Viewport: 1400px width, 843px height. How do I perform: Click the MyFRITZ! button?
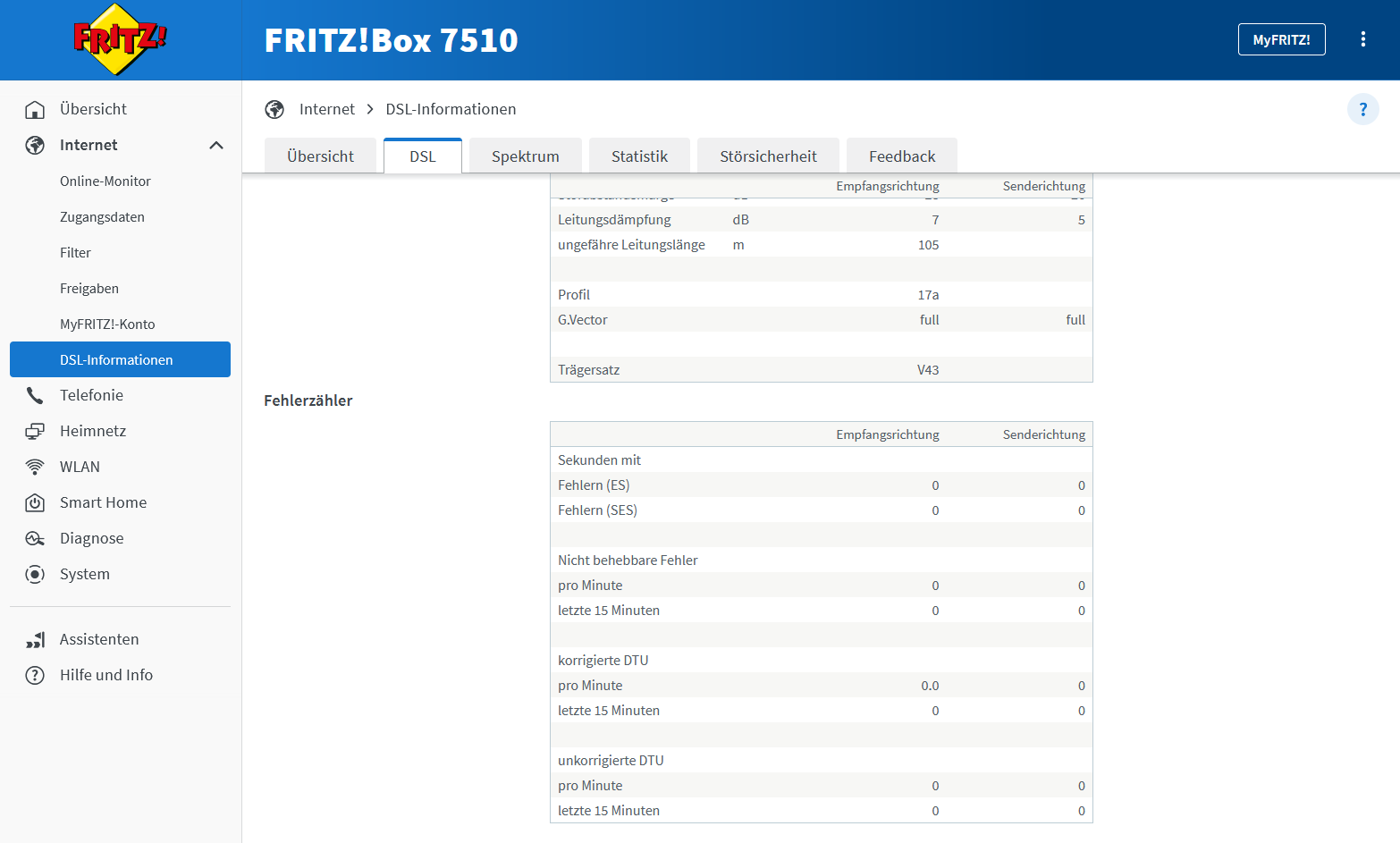[x=1281, y=39]
